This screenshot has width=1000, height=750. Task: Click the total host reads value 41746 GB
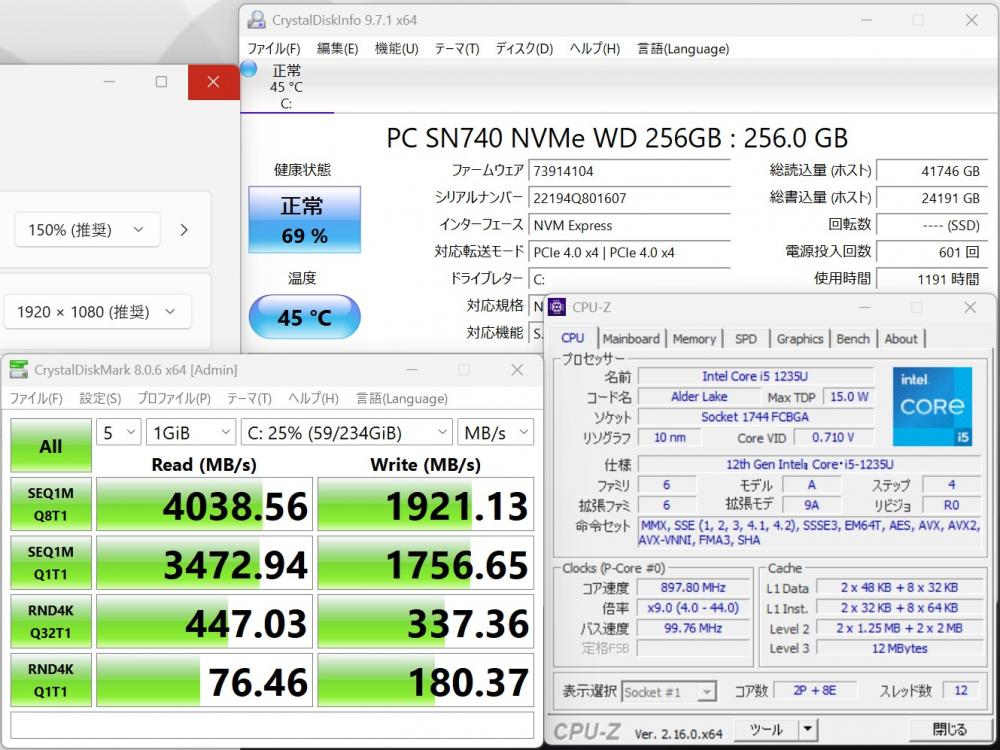tap(931, 171)
